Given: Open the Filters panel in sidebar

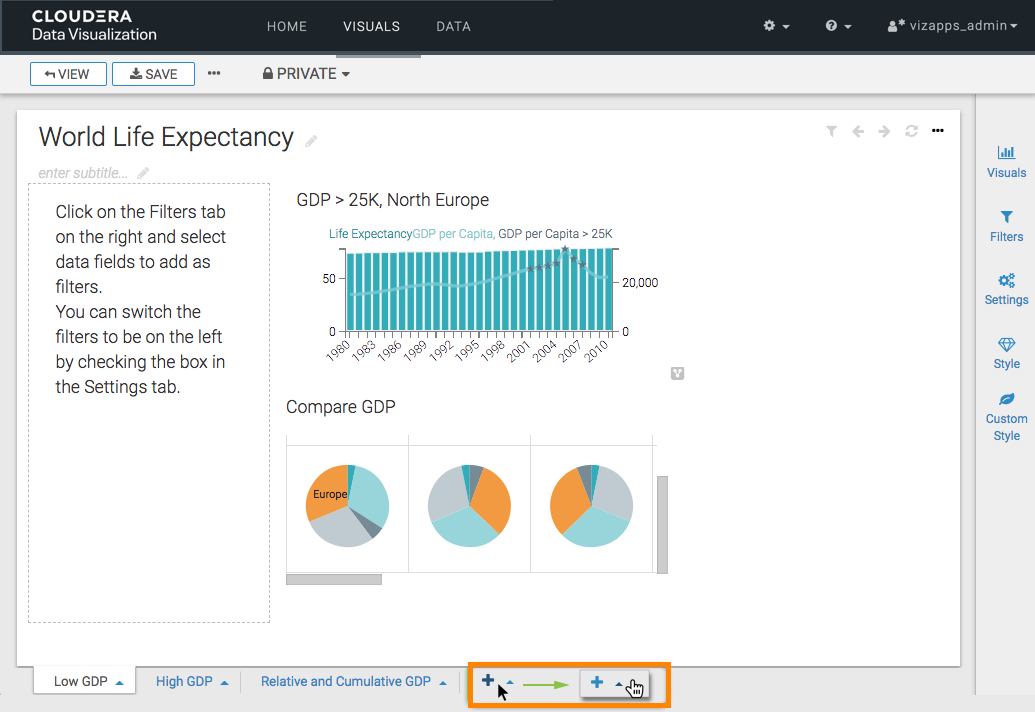Looking at the screenshot, I should coord(1006,226).
